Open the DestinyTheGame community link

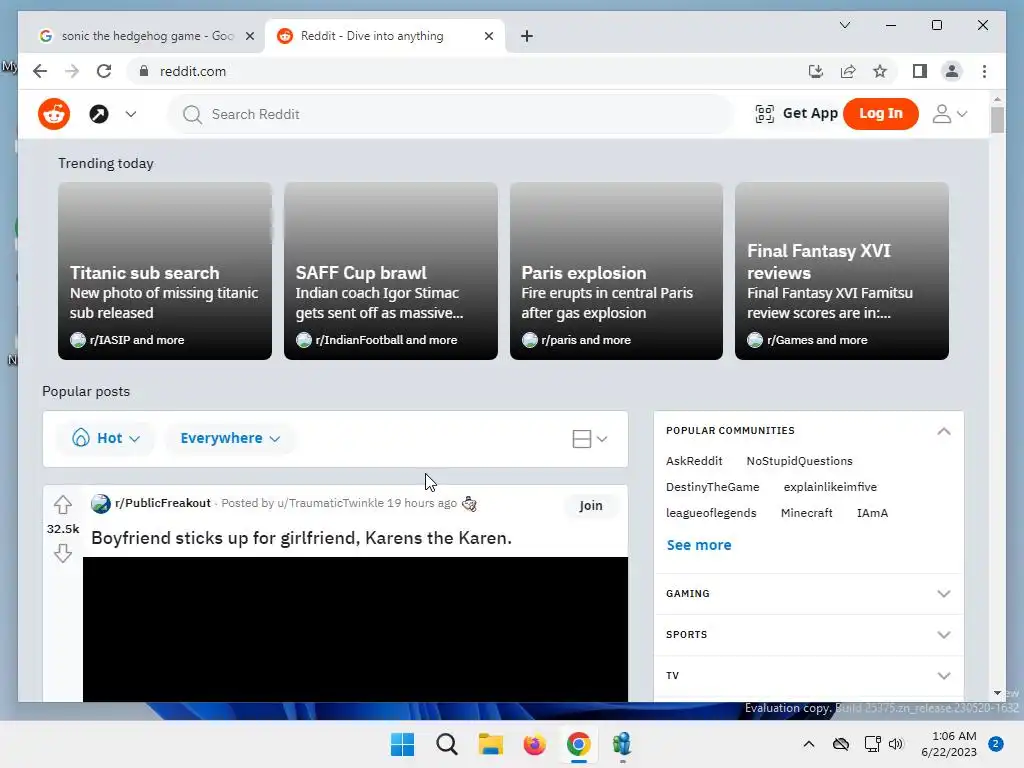(x=712, y=487)
